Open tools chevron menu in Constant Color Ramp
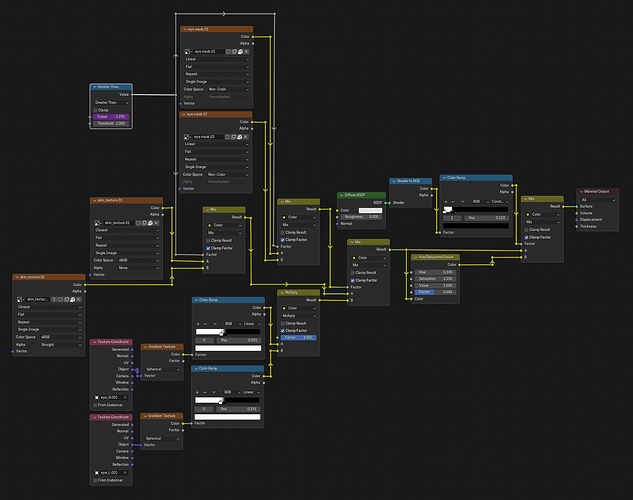Screen dimensions: 633x500 coord(463,201)
